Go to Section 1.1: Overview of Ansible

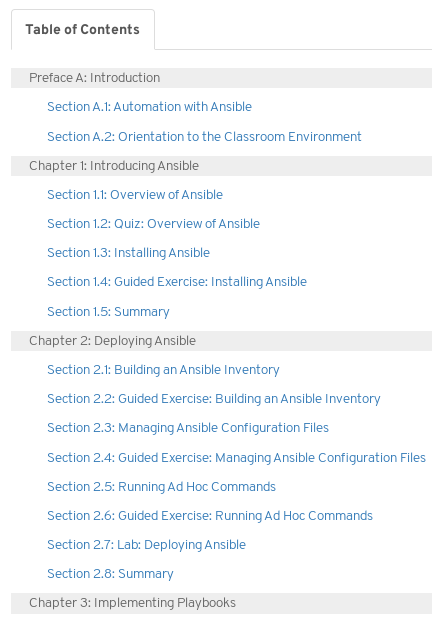135,195
